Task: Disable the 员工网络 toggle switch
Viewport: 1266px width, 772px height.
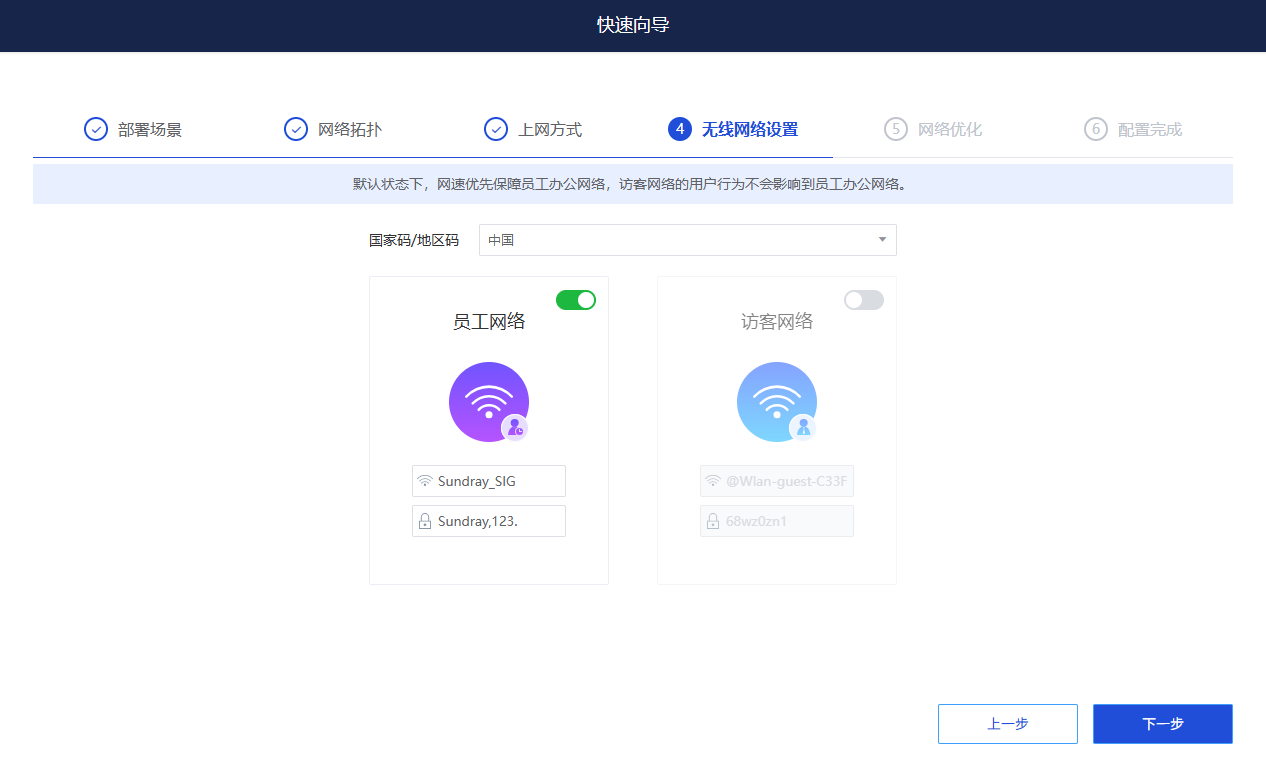Action: [576, 300]
